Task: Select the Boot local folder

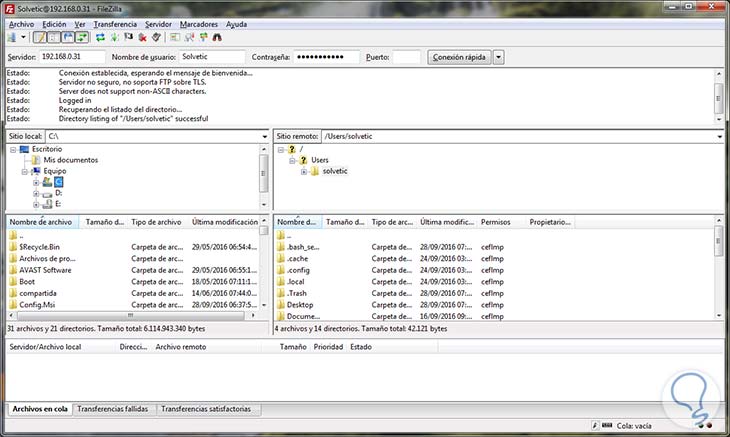Action: tap(27, 282)
